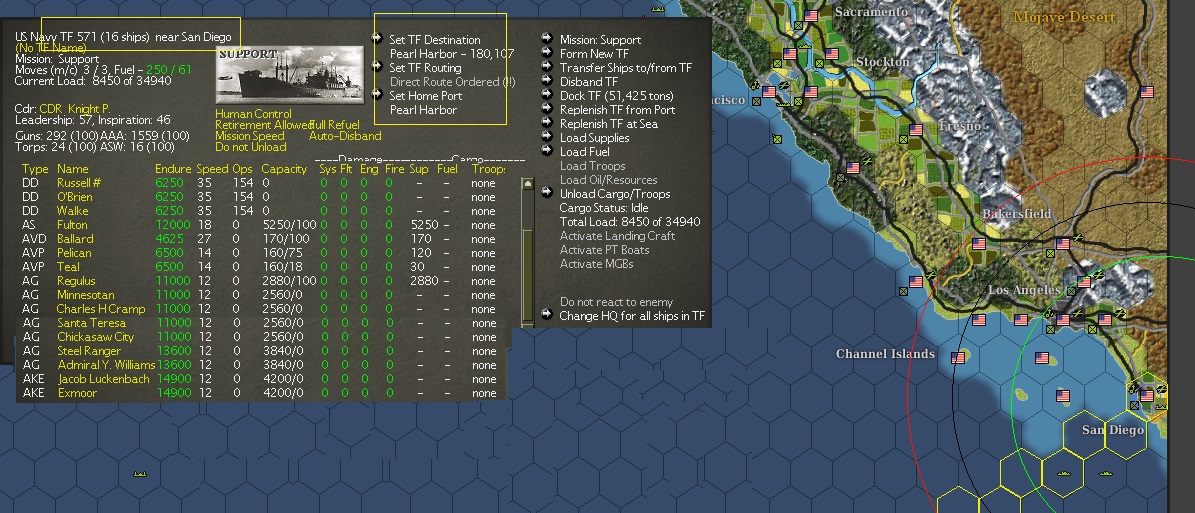
Task: Select ship Pelican in list
Action: [x=74, y=252]
